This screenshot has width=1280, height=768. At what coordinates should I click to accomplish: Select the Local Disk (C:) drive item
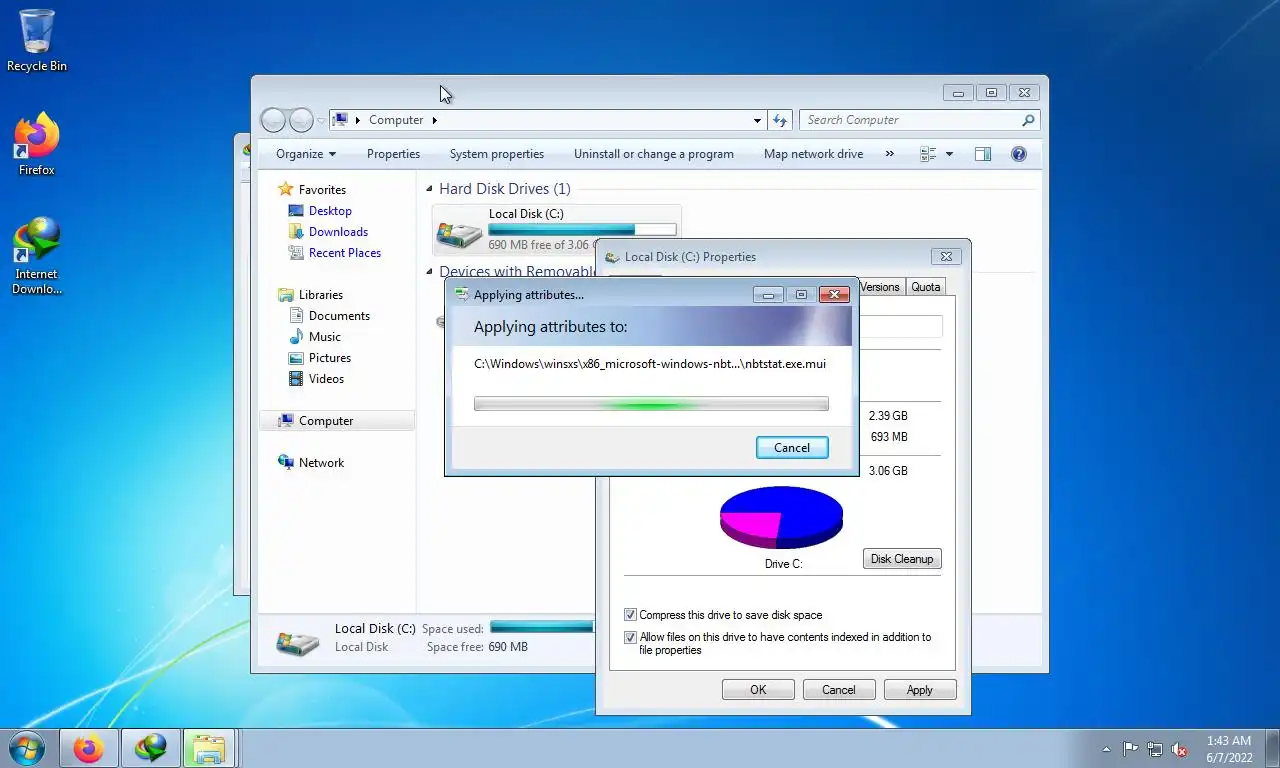tap(556, 230)
